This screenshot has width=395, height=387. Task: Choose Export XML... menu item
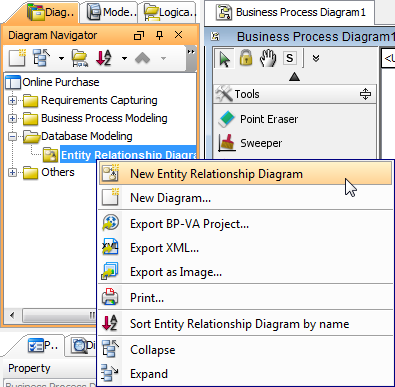point(245,248)
